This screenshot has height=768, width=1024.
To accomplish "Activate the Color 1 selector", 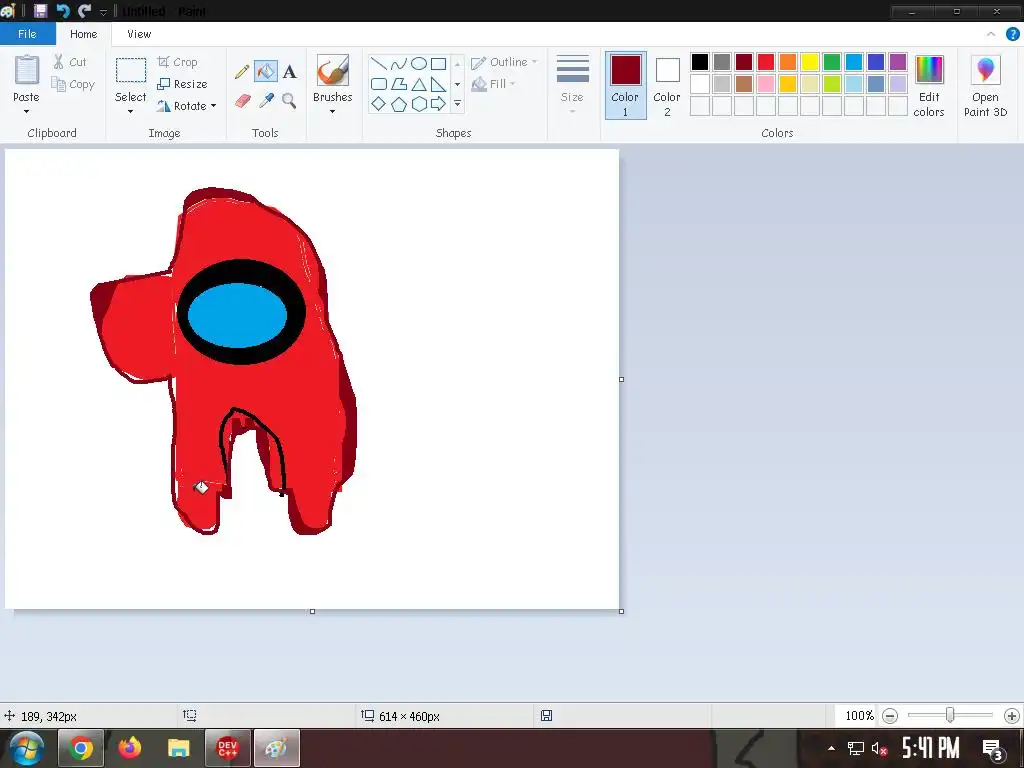I will (x=626, y=86).
